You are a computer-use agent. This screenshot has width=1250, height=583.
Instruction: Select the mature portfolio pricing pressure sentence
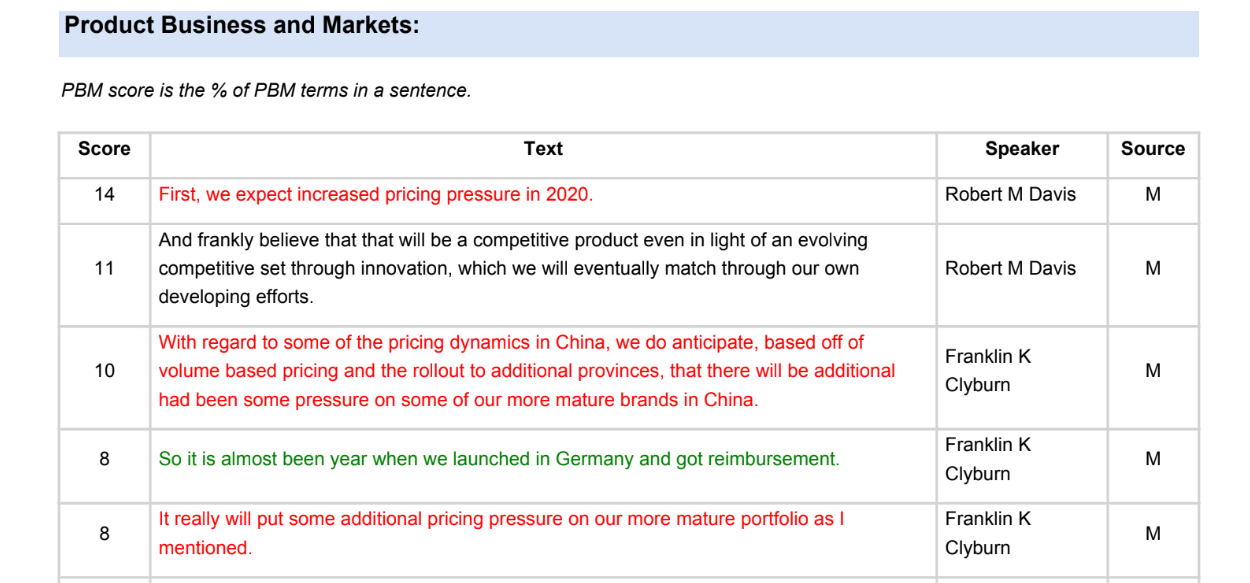coord(502,533)
